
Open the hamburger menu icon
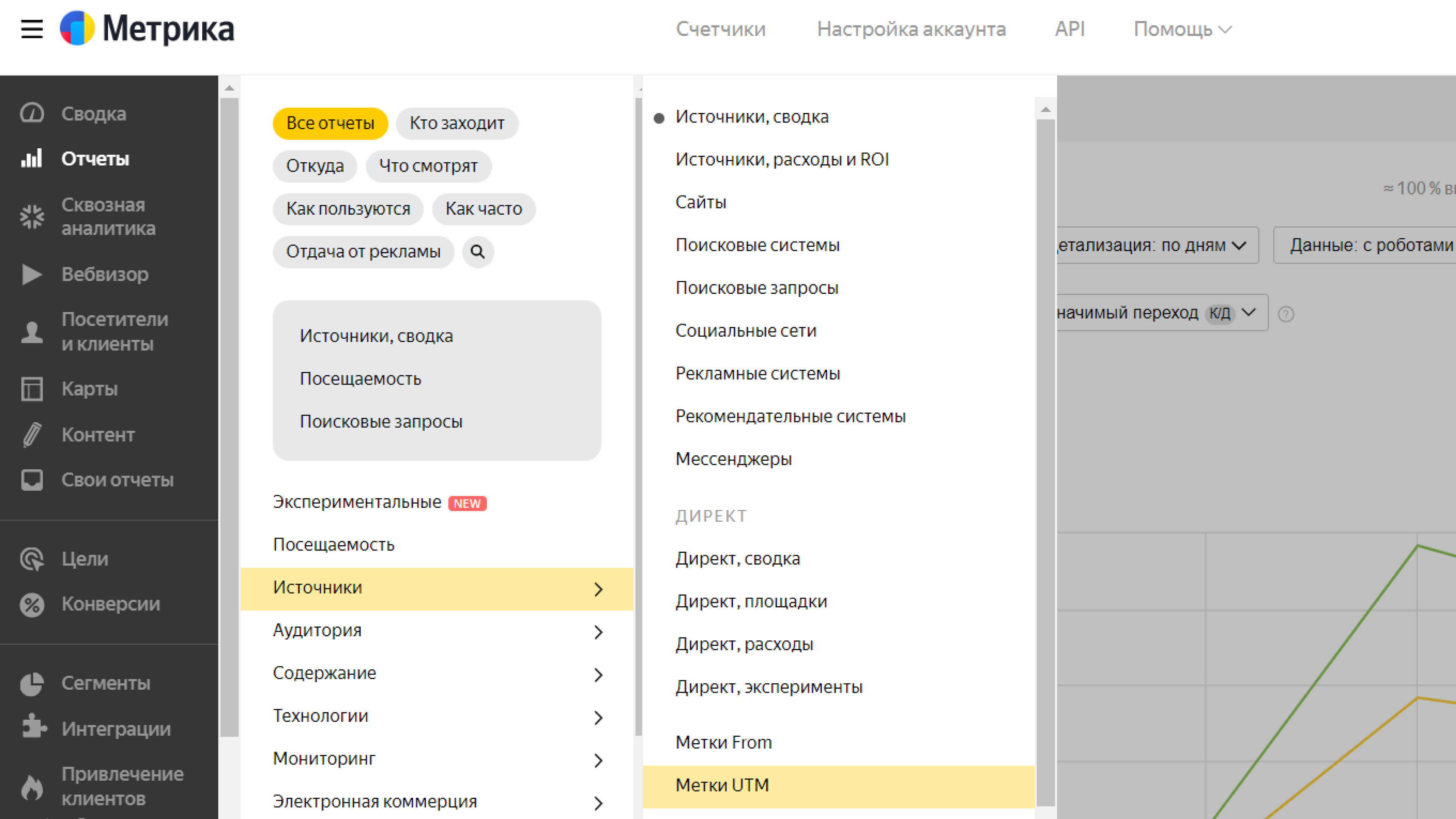(31, 29)
